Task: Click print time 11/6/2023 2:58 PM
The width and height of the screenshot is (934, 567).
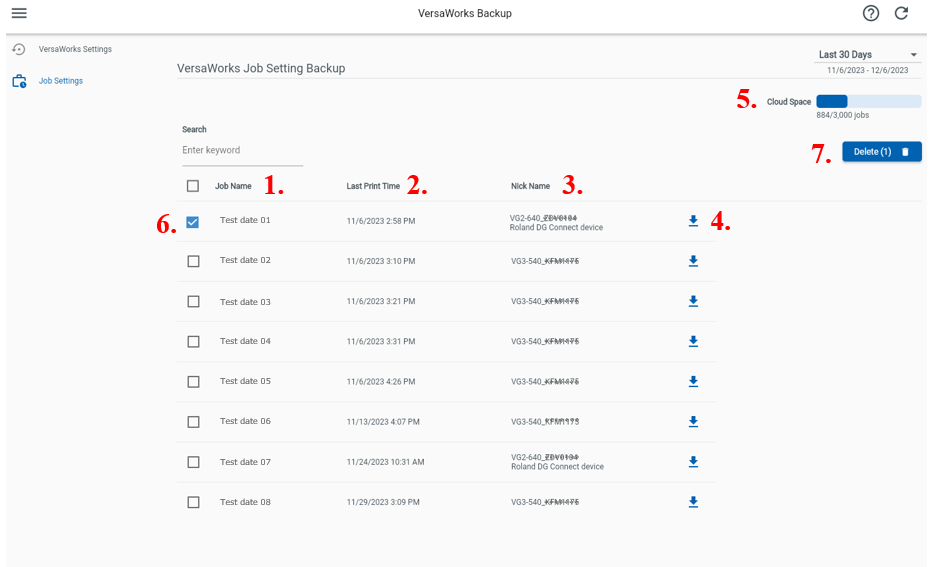Action: pos(381,221)
